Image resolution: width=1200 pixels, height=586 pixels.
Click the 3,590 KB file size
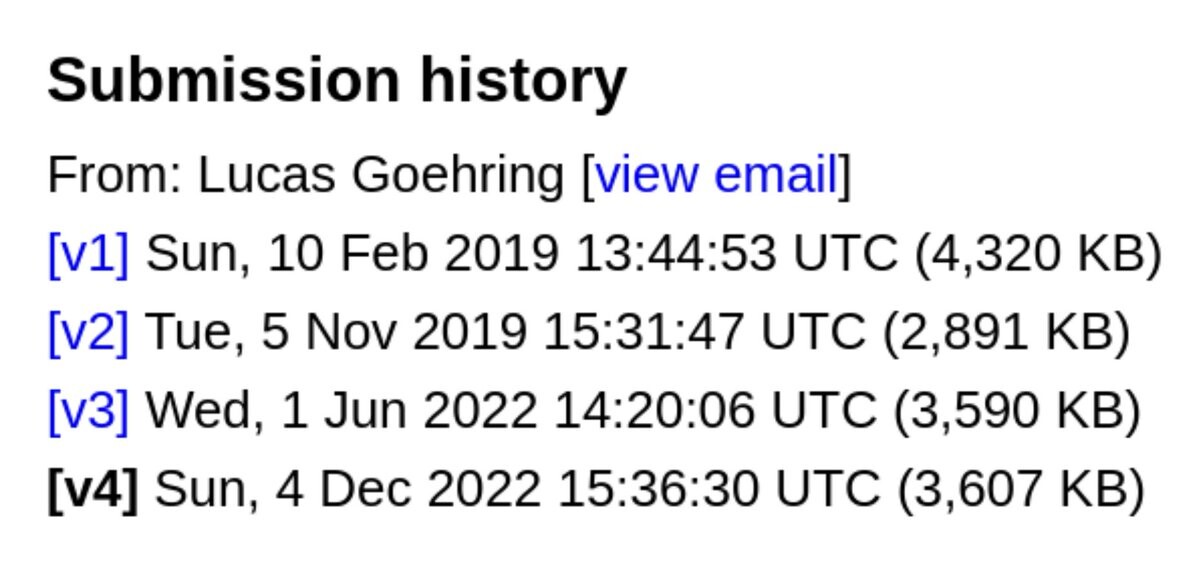[1017, 411]
